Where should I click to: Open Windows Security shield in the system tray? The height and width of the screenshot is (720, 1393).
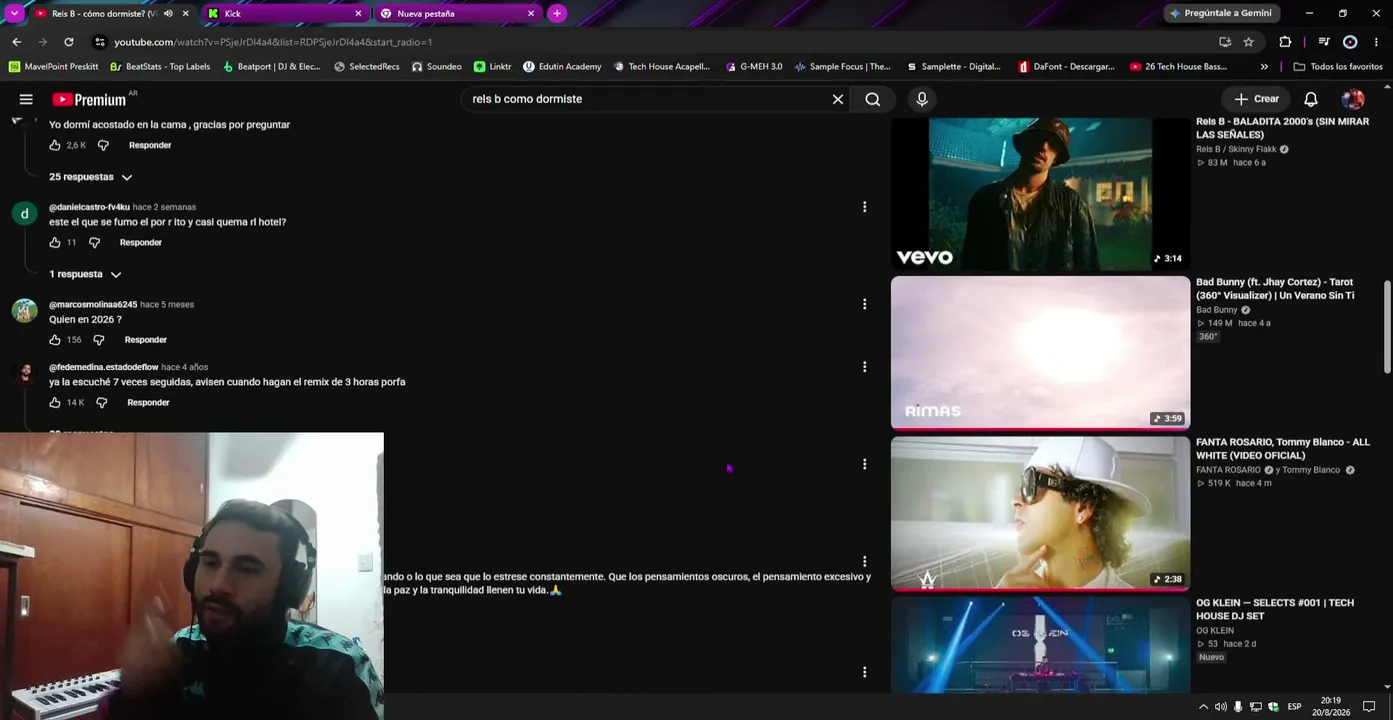(x=1273, y=707)
